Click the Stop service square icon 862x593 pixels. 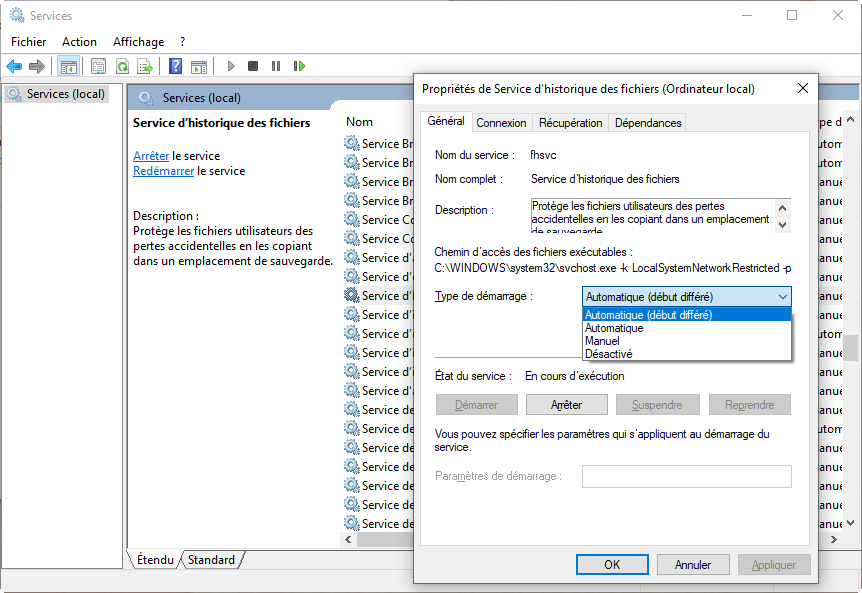[253, 66]
